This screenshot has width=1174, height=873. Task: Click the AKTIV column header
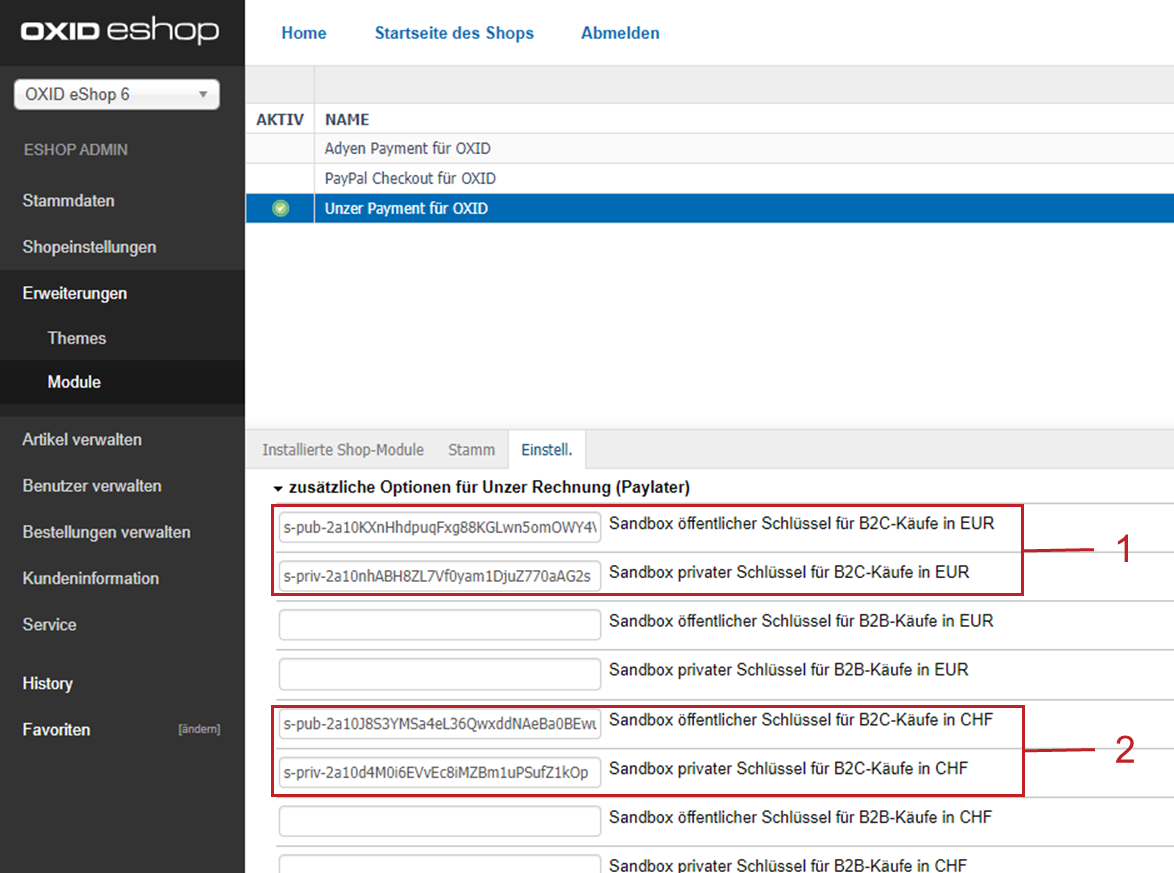pos(280,120)
